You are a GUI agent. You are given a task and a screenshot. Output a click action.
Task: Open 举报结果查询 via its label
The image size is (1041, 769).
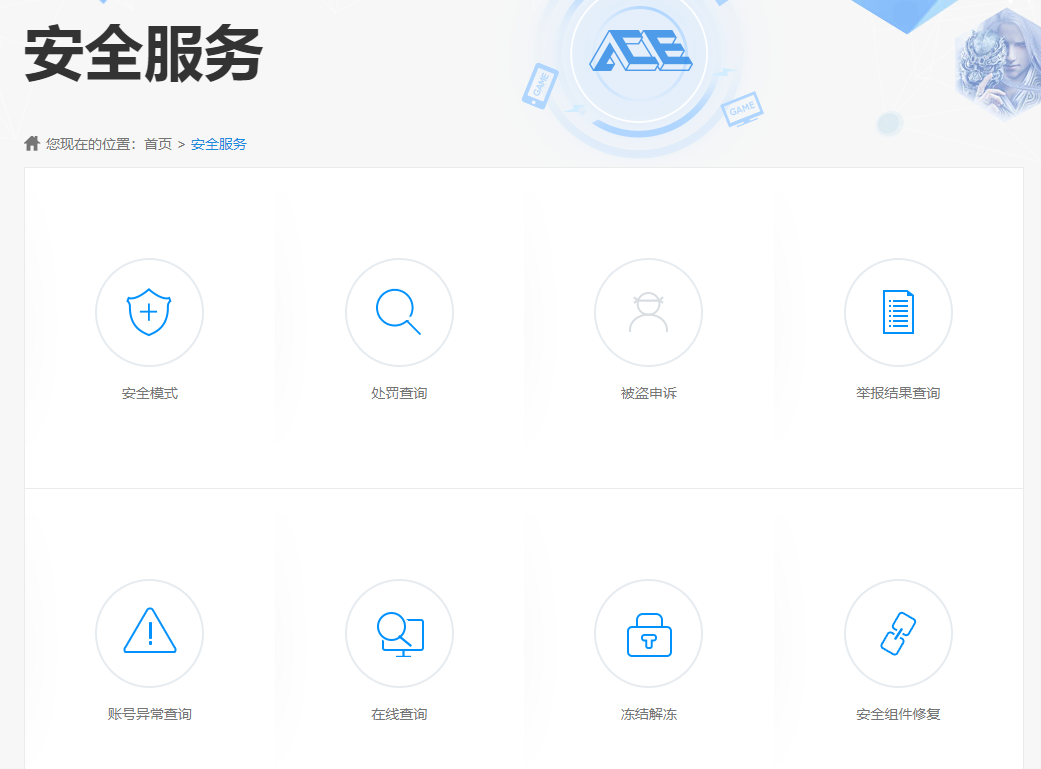898,392
